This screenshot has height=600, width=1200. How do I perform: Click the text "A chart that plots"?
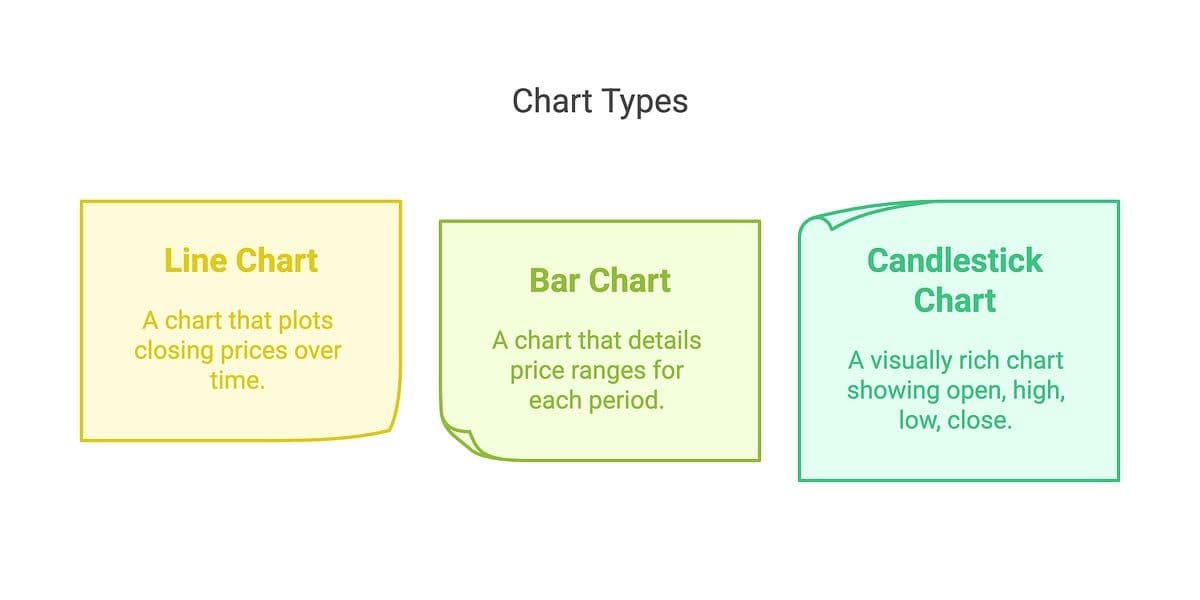point(238,321)
